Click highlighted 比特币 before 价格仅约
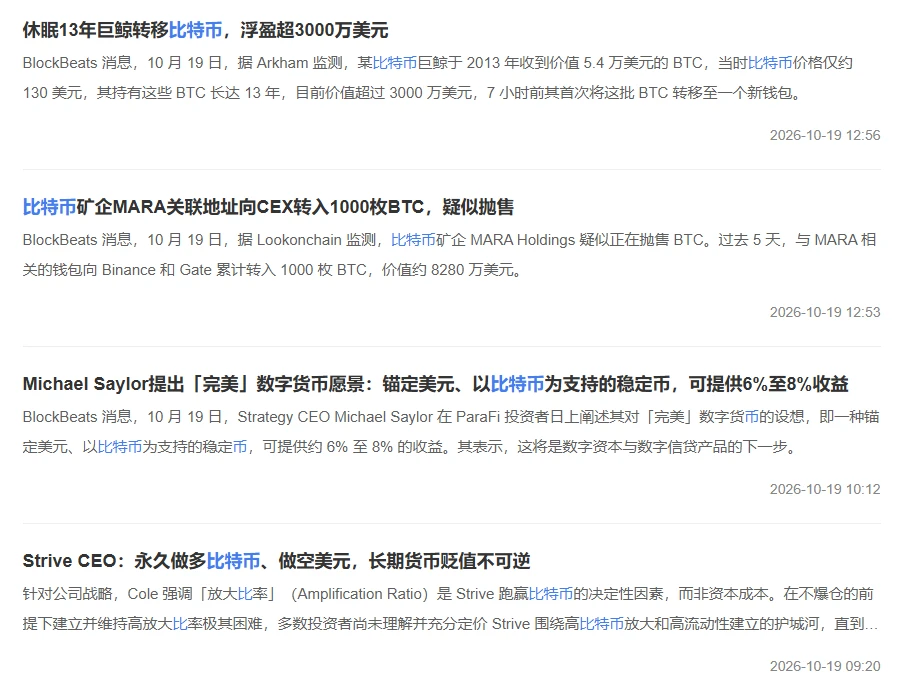Image resolution: width=908 pixels, height=682 pixels. point(770,63)
